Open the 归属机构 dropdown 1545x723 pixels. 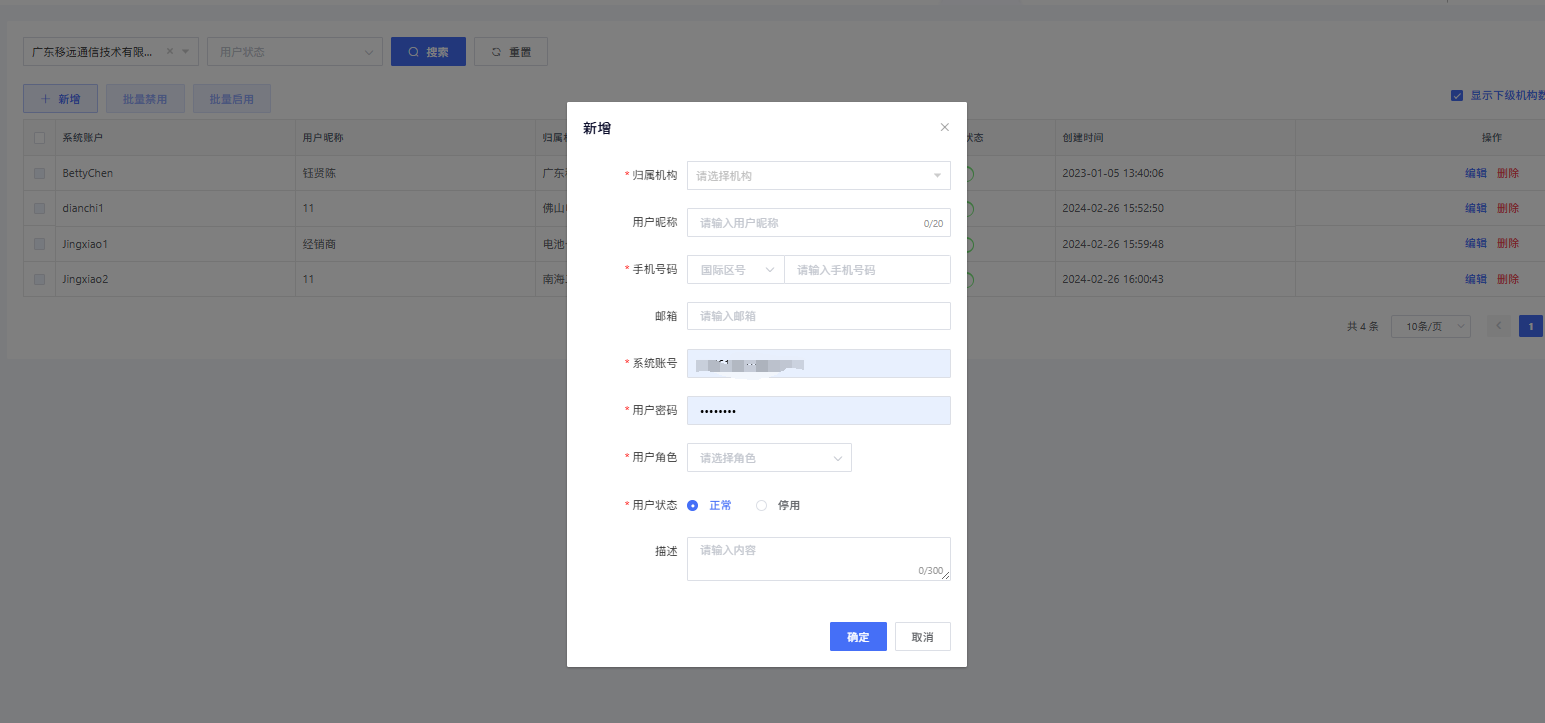(818, 176)
